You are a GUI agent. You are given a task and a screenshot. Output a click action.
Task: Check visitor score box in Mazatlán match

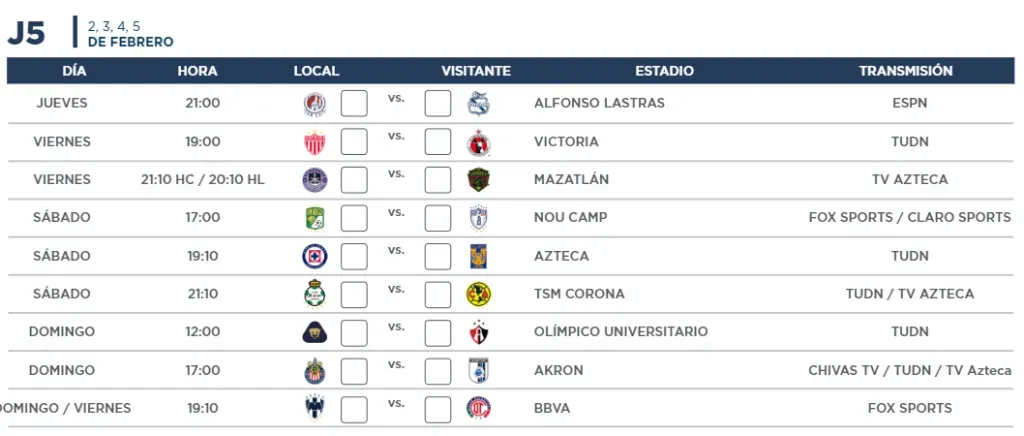pyautogui.click(x=438, y=179)
